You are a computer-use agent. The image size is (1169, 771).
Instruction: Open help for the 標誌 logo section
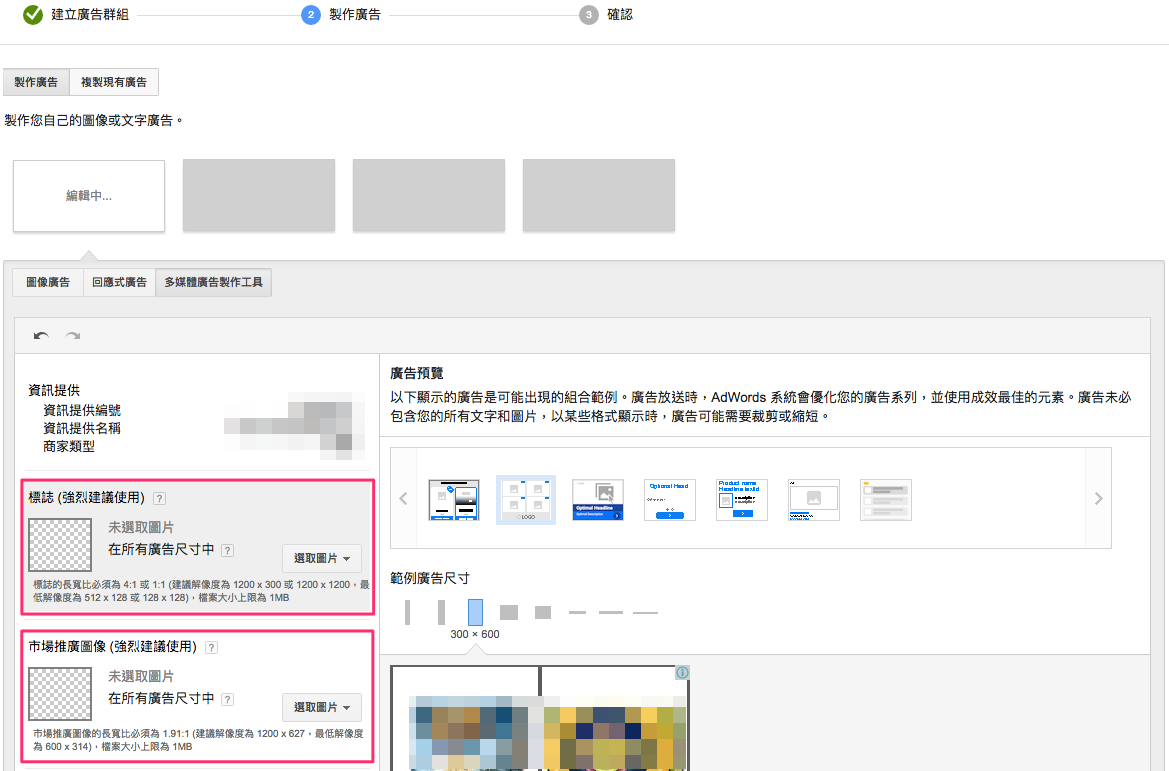(x=159, y=498)
